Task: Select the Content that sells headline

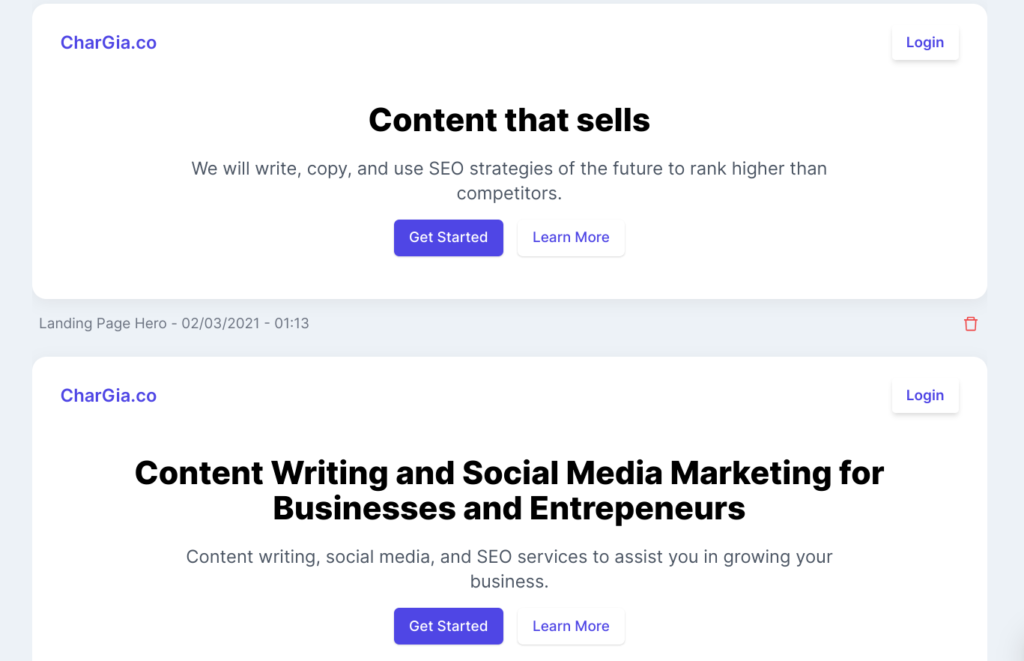Action: pos(509,120)
